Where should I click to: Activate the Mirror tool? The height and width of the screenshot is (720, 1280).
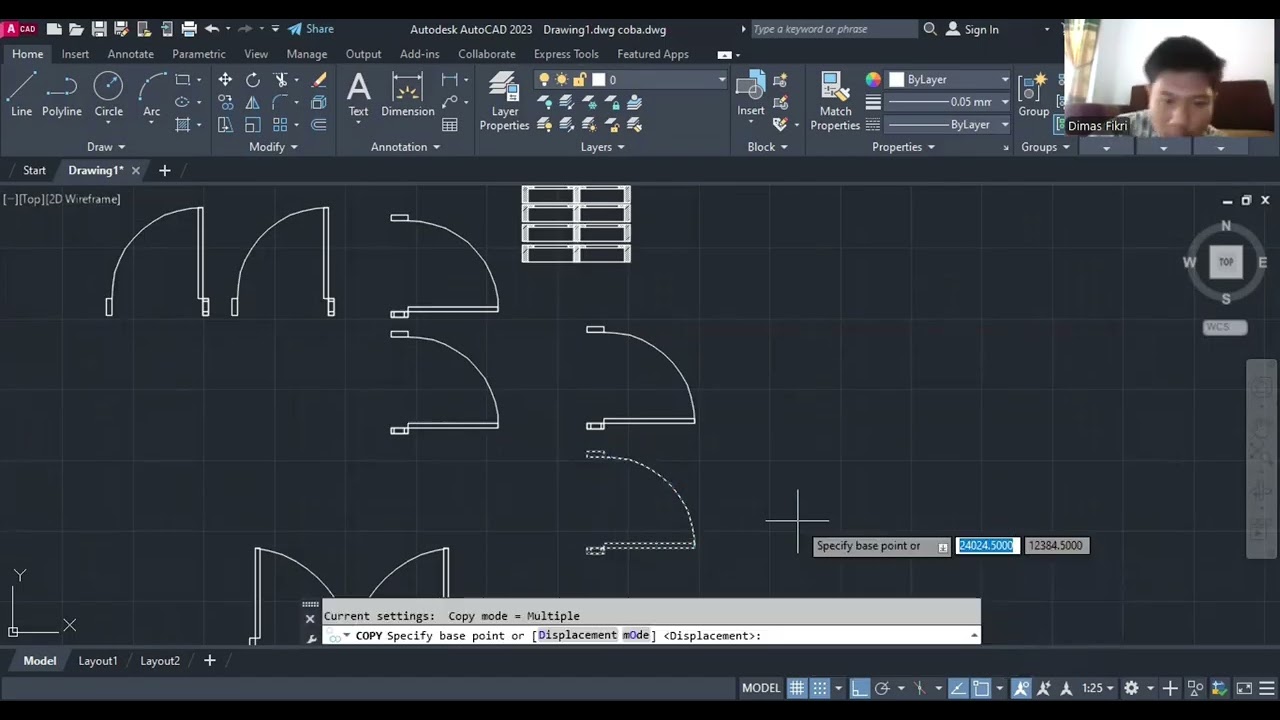pos(253,102)
